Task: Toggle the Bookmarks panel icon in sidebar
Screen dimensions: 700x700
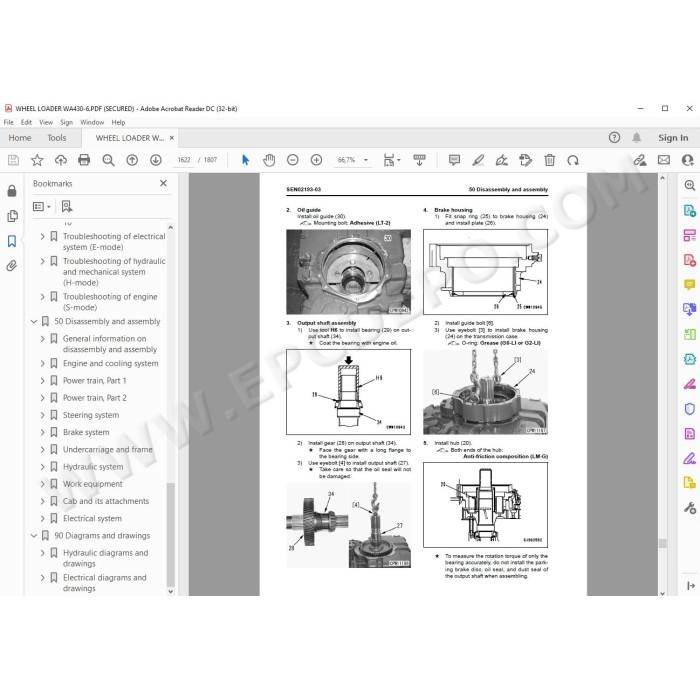Action: [12, 242]
